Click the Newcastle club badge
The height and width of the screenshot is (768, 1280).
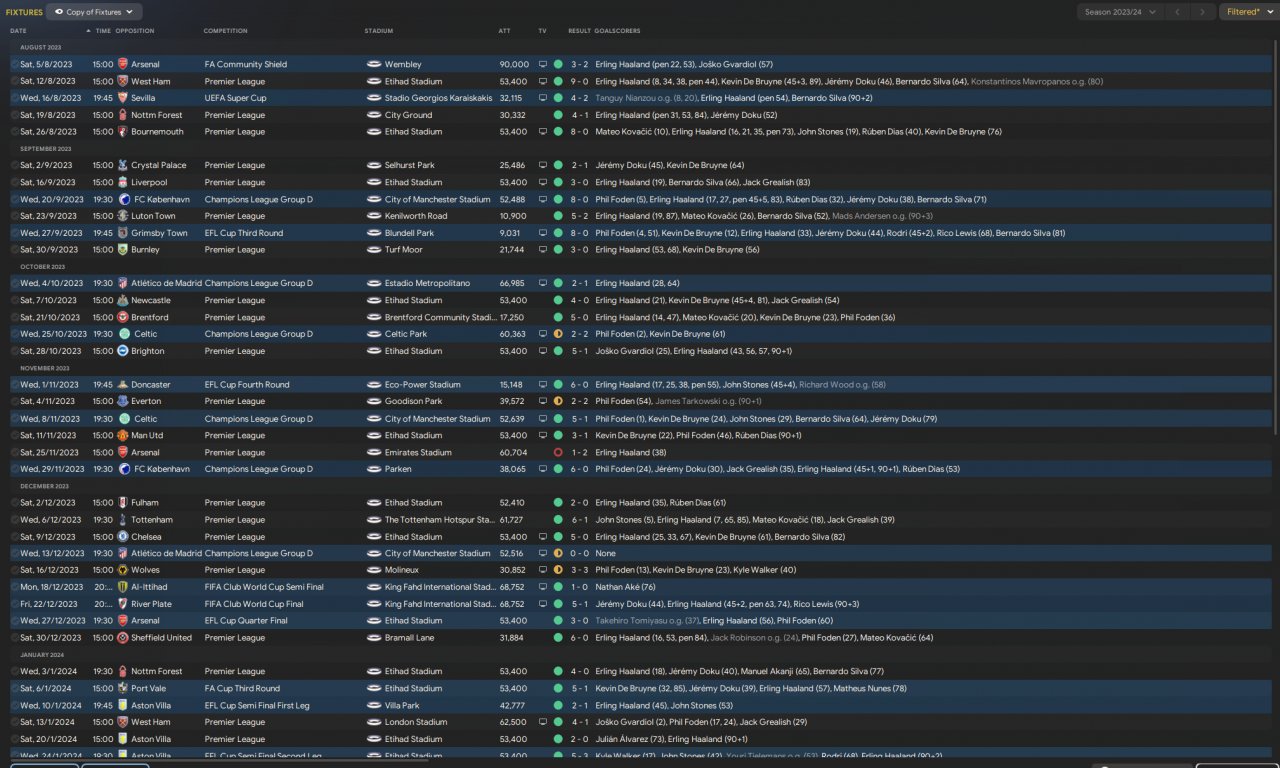pos(123,300)
